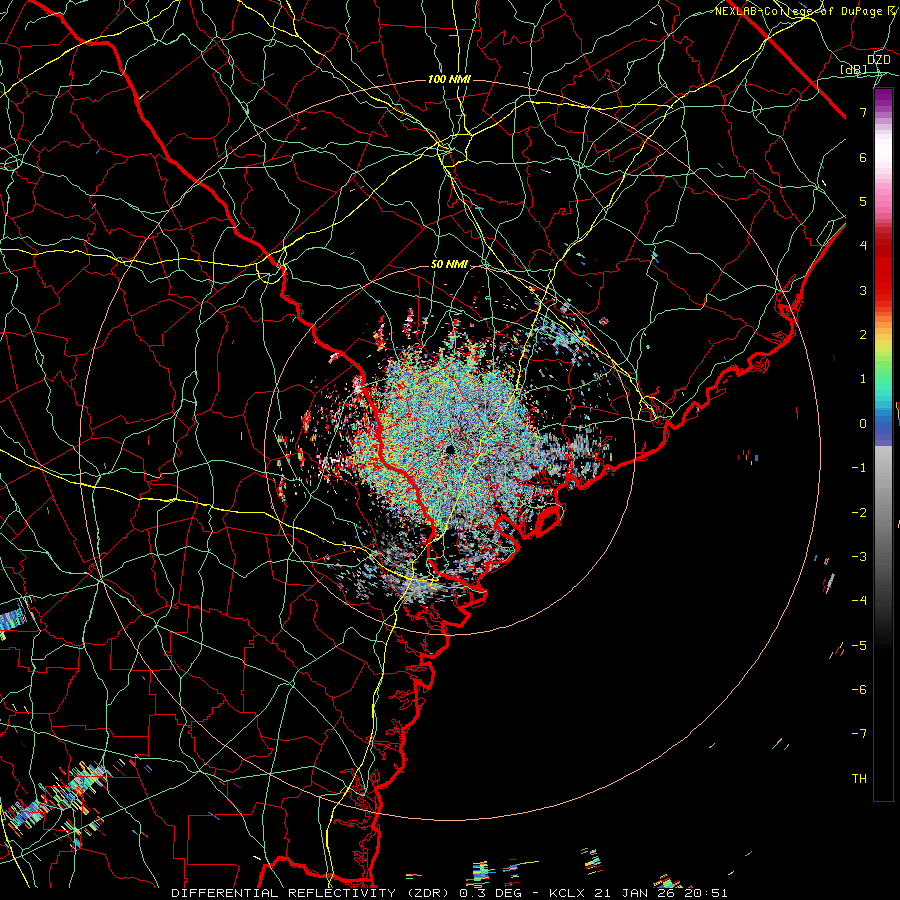Click the "7" value on the color scale
This screenshot has width=900, height=900.
[x=863, y=112]
